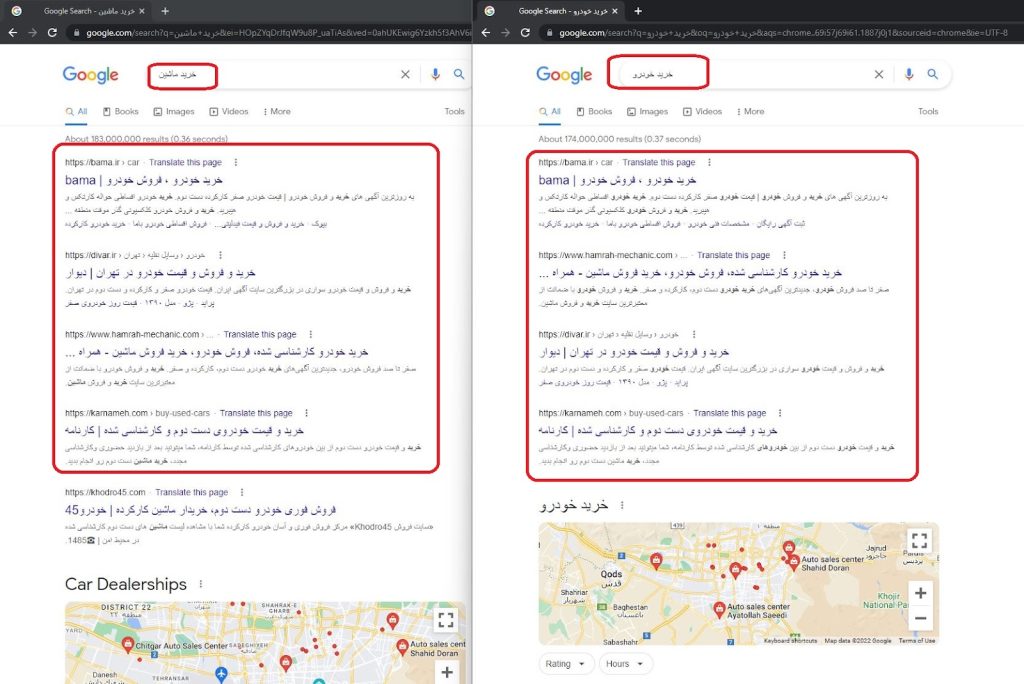Reload the page in the left browser window

click(x=52, y=33)
